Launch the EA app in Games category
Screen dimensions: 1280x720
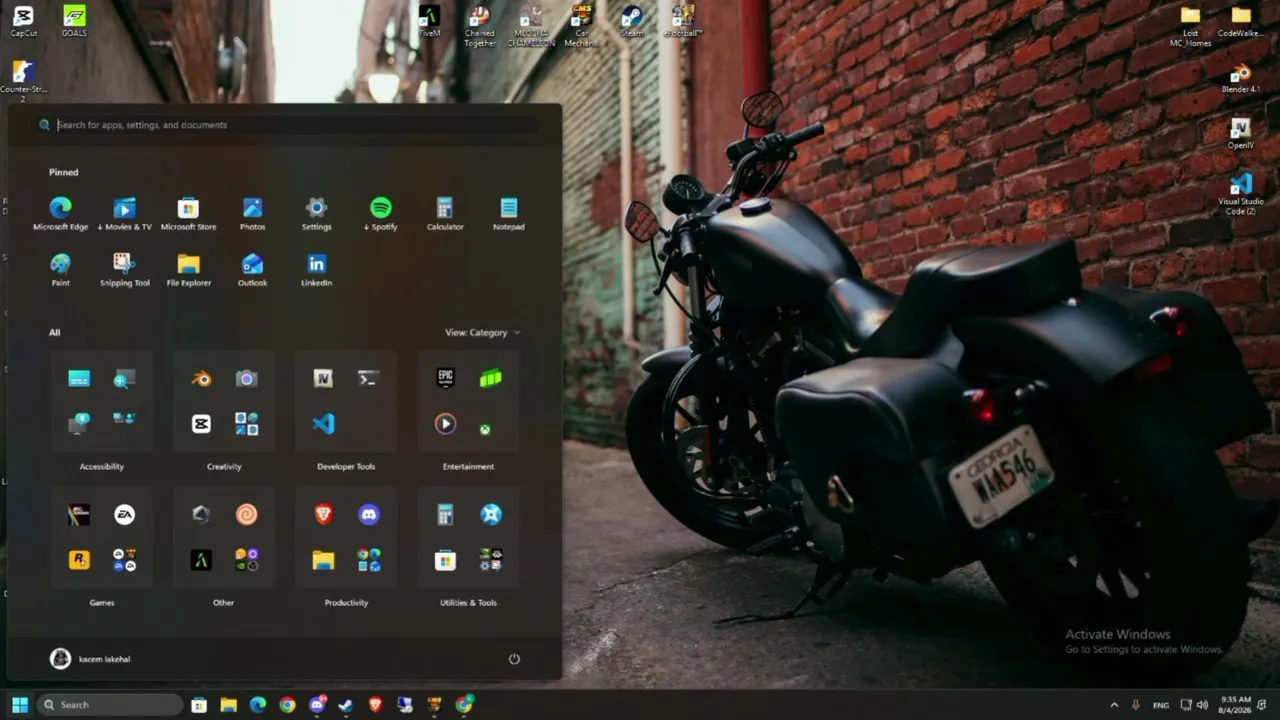point(124,514)
